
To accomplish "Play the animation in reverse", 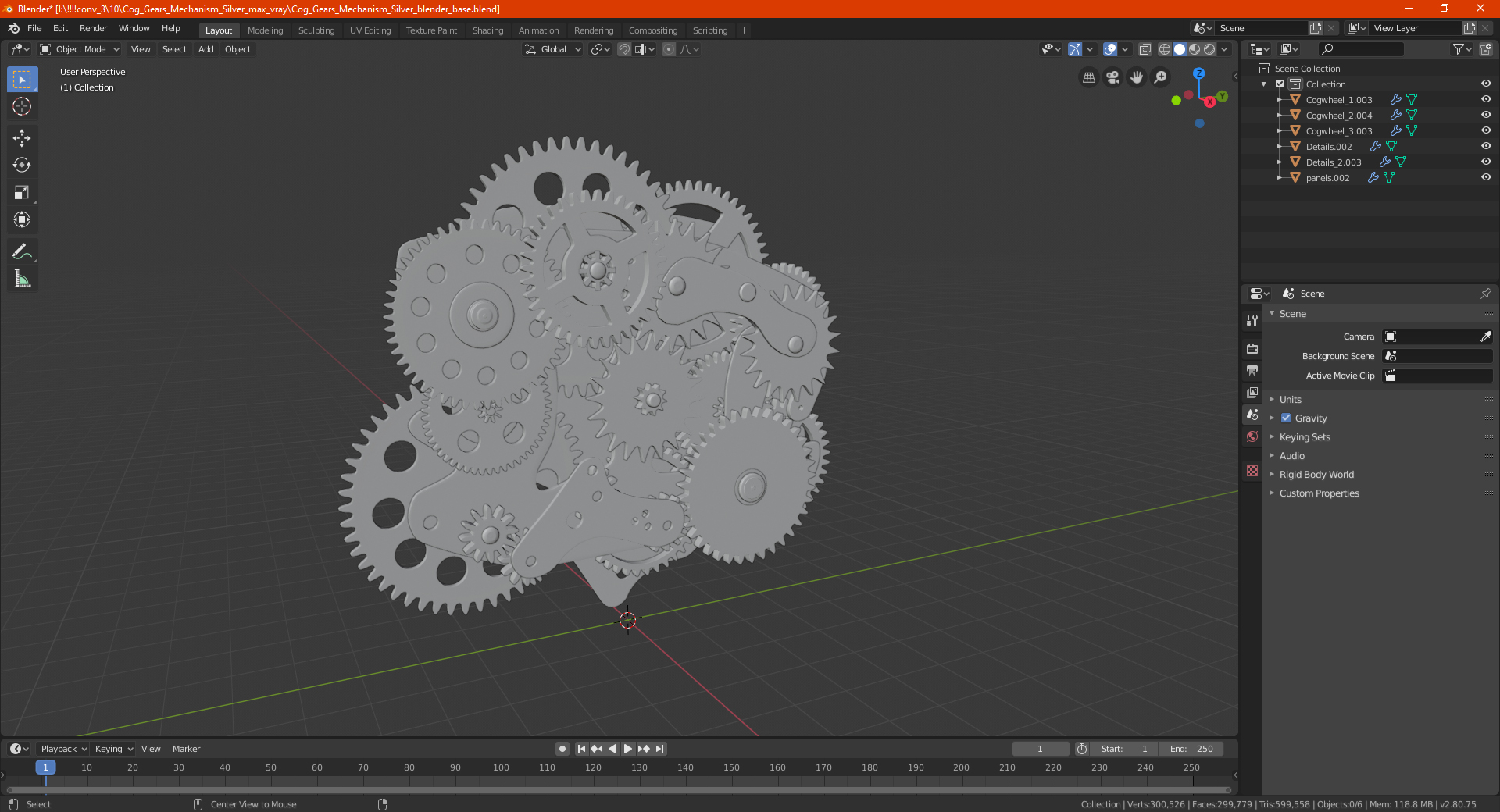I will (x=612, y=749).
